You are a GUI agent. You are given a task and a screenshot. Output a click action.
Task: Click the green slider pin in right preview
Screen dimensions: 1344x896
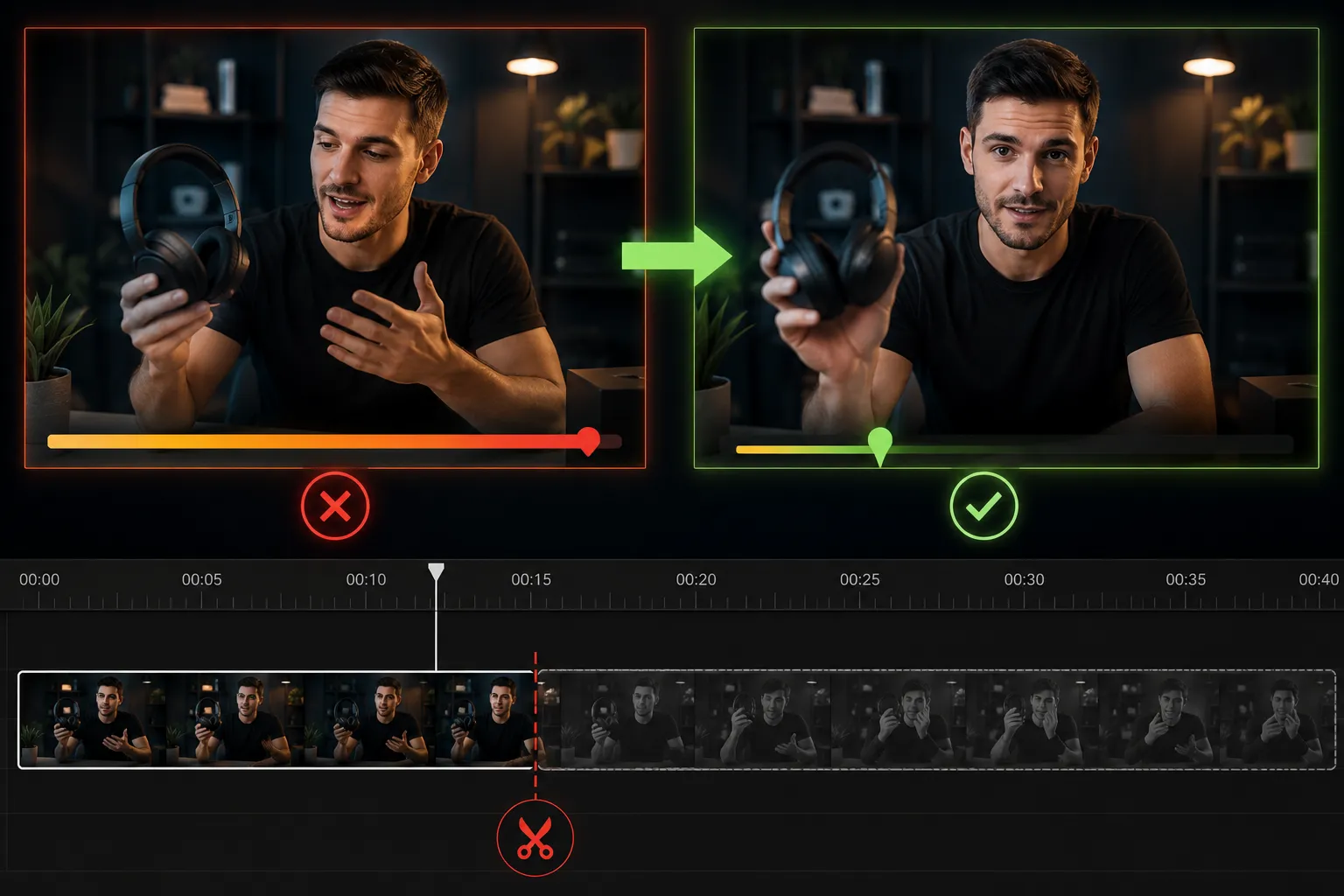pos(879,446)
